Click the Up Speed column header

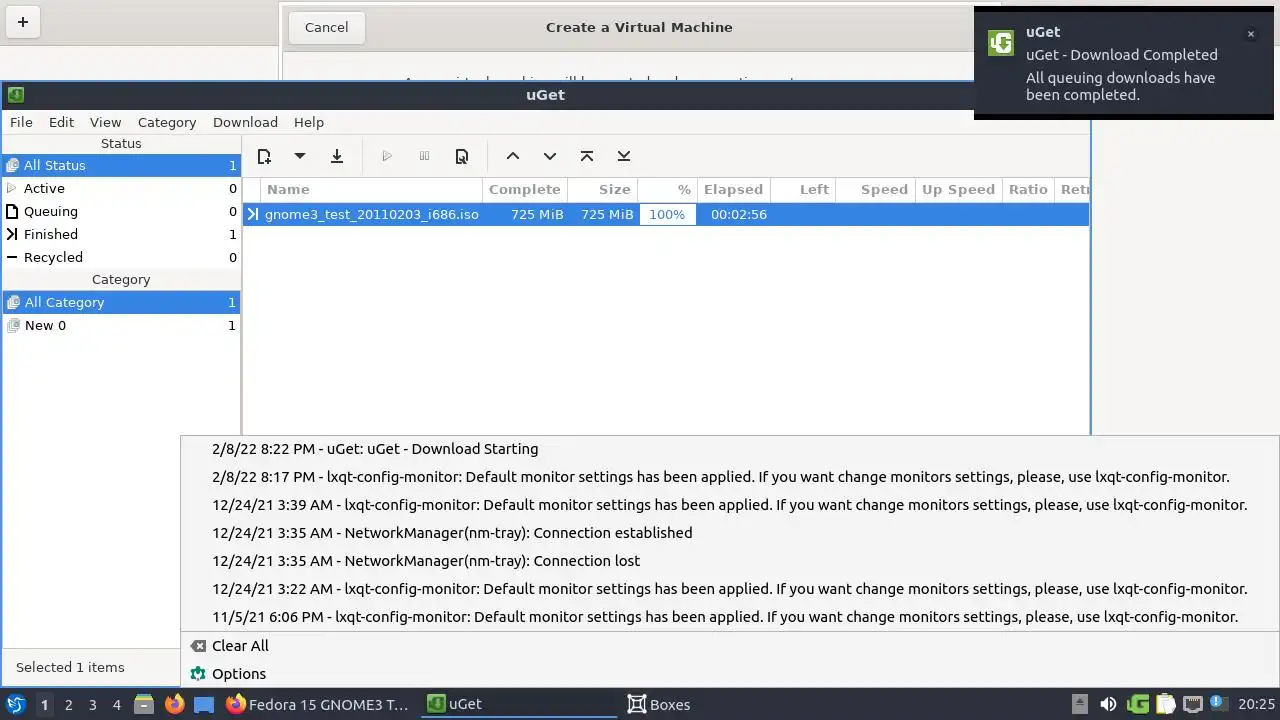coord(958,189)
